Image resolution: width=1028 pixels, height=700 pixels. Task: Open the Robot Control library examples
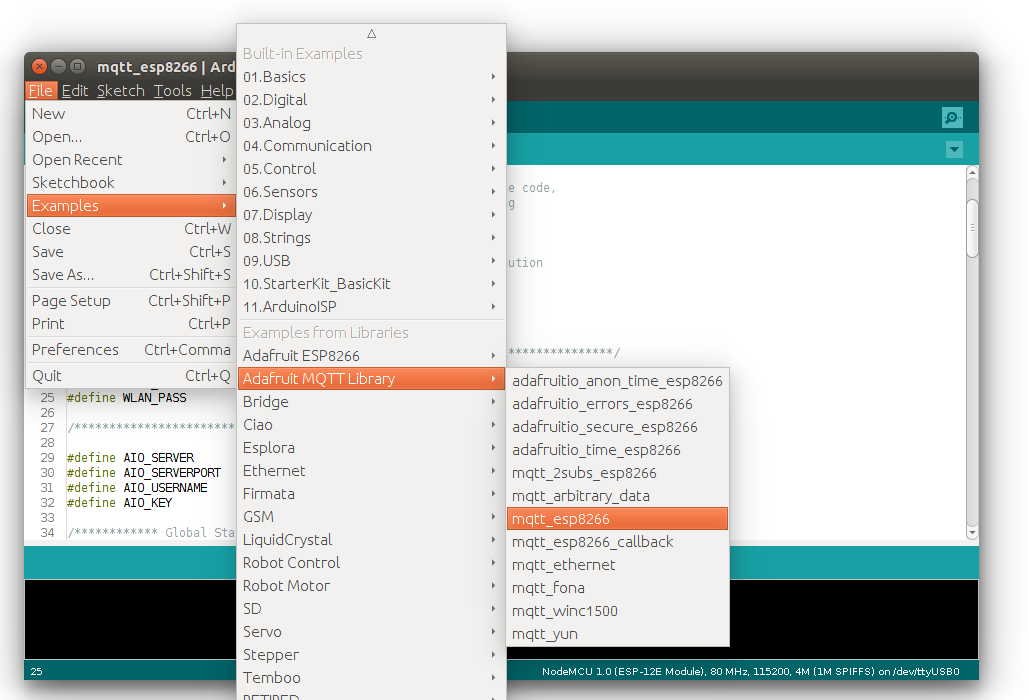(371, 562)
